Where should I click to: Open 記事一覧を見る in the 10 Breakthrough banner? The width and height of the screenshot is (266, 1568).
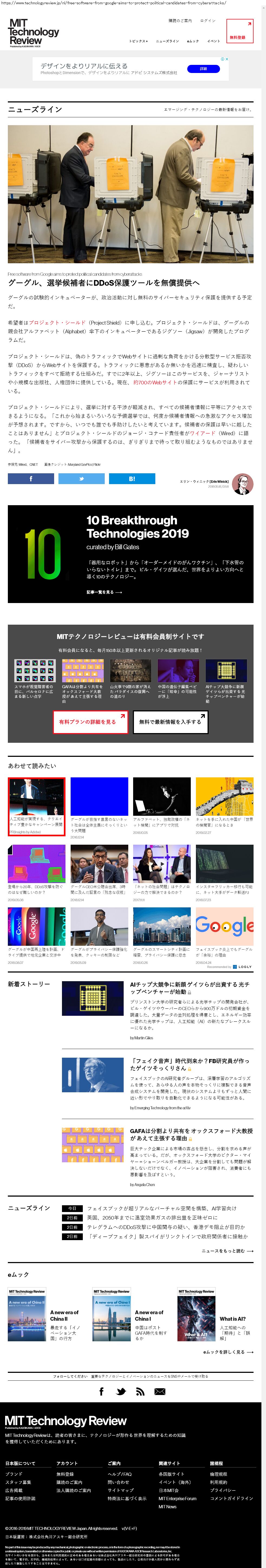tap(104, 592)
